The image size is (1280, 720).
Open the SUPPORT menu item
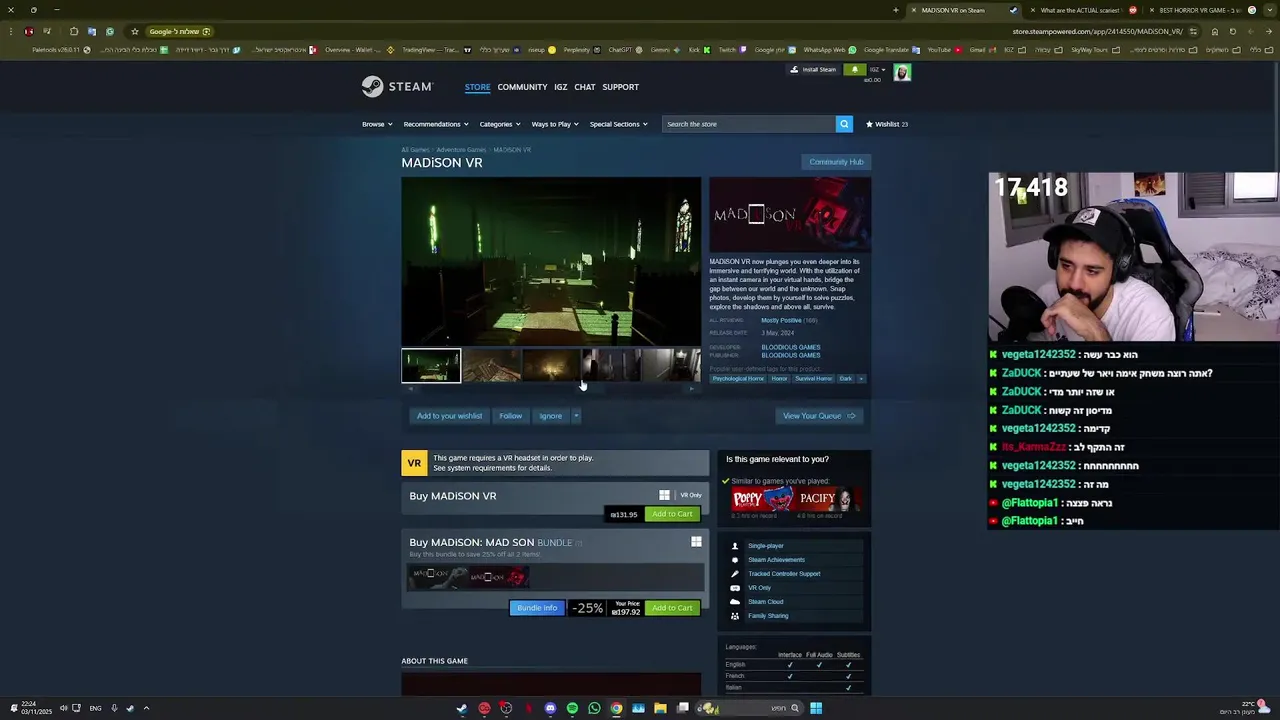(620, 87)
